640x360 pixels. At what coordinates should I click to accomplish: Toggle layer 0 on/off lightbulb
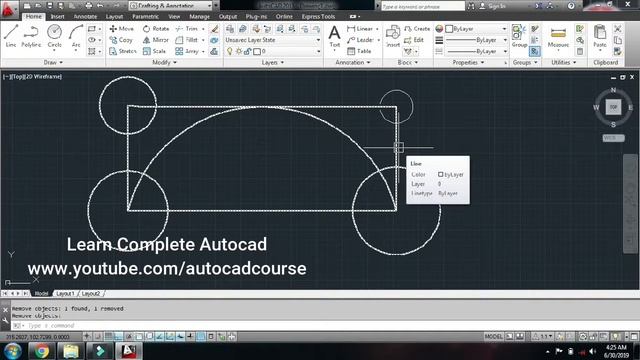[230, 51]
